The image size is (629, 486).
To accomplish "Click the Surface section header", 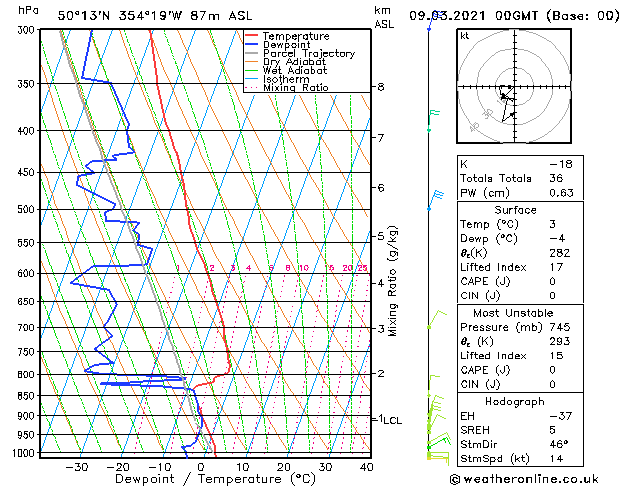I will [x=515, y=210].
